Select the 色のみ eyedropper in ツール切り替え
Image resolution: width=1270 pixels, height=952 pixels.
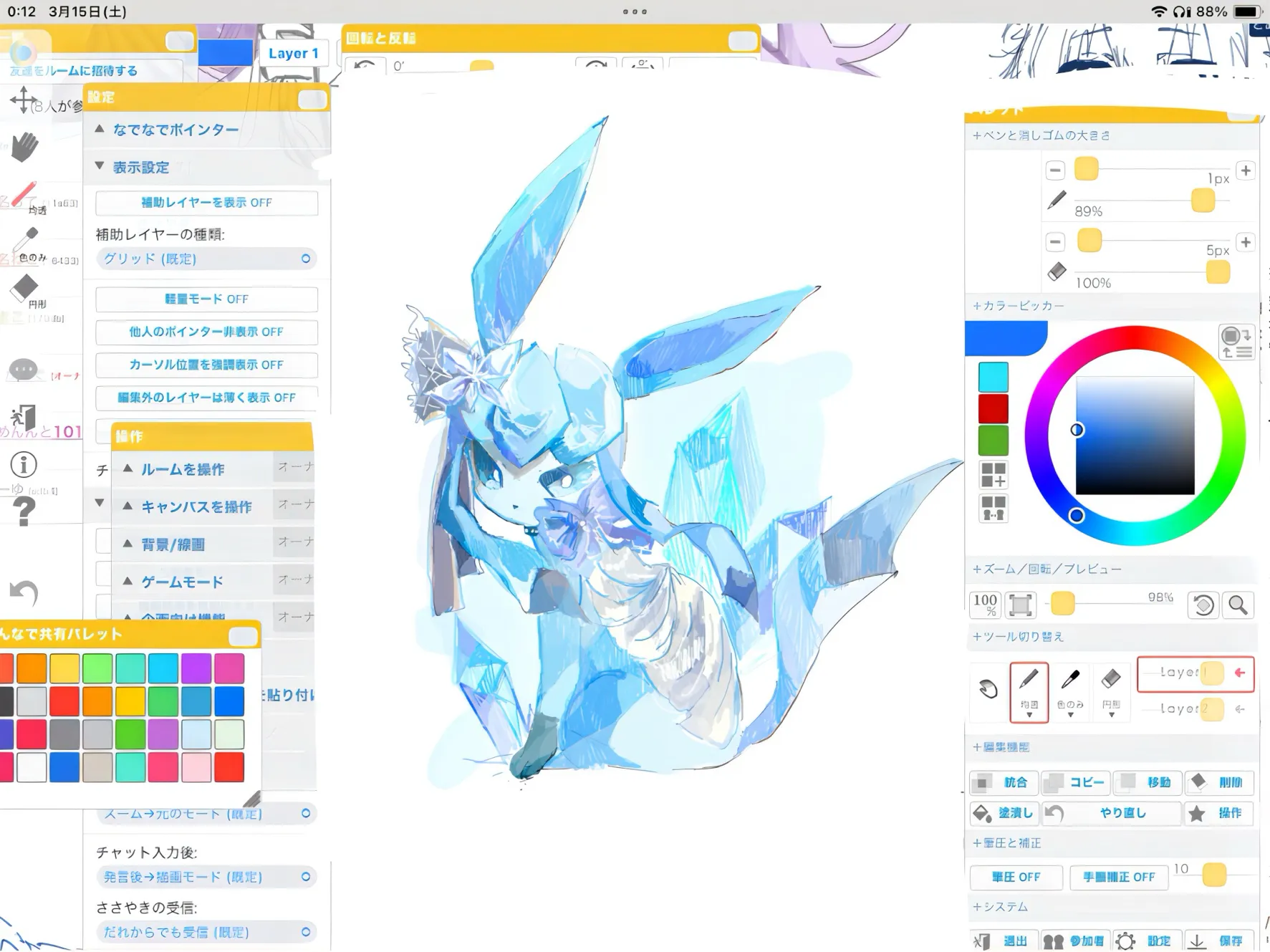point(1070,692)
